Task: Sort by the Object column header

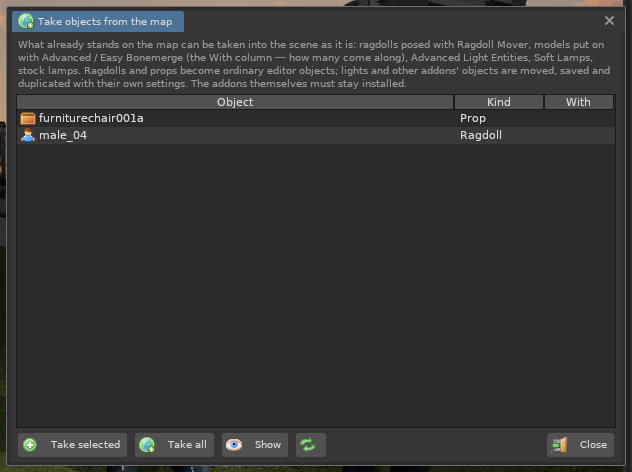Action: (235, 102)
